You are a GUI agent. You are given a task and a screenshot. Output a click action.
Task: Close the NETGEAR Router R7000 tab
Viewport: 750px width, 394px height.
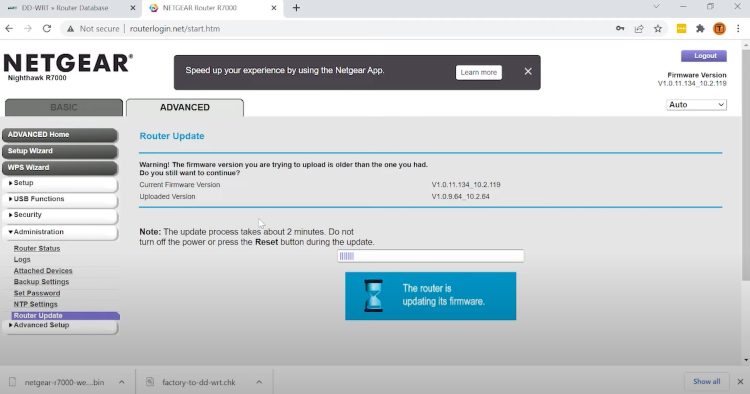(x=274, y=8)
